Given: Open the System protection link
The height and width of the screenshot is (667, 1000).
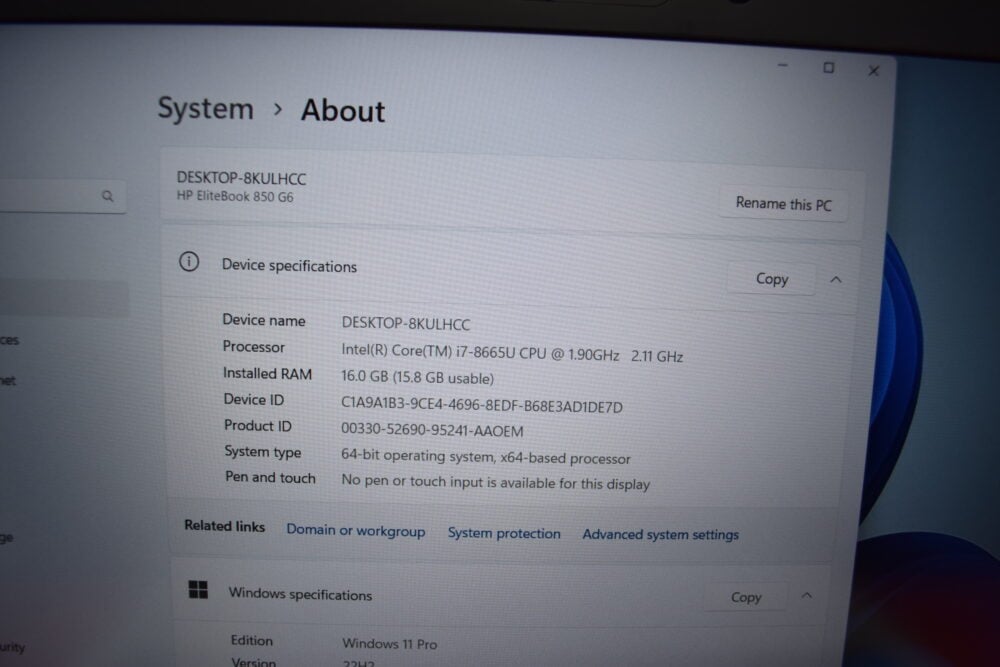Looking at the screenshot, I should 504,533.
